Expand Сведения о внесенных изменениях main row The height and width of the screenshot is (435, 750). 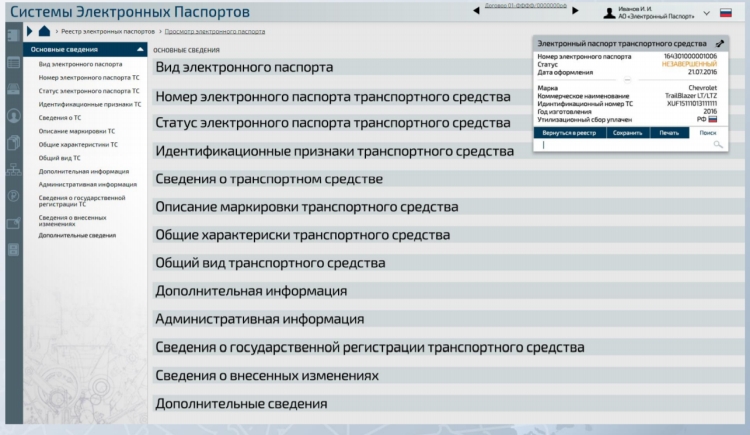pos(448,375)
